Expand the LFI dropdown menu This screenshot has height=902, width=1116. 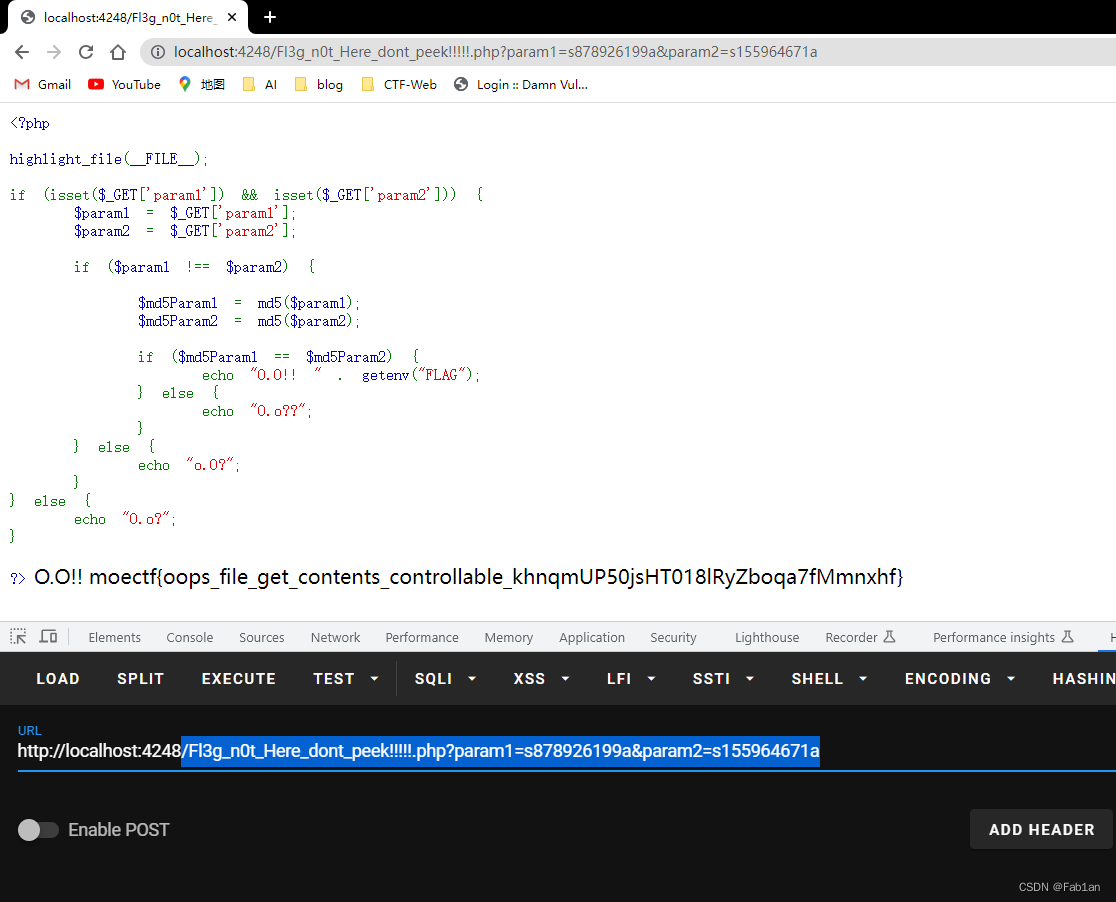631,678
